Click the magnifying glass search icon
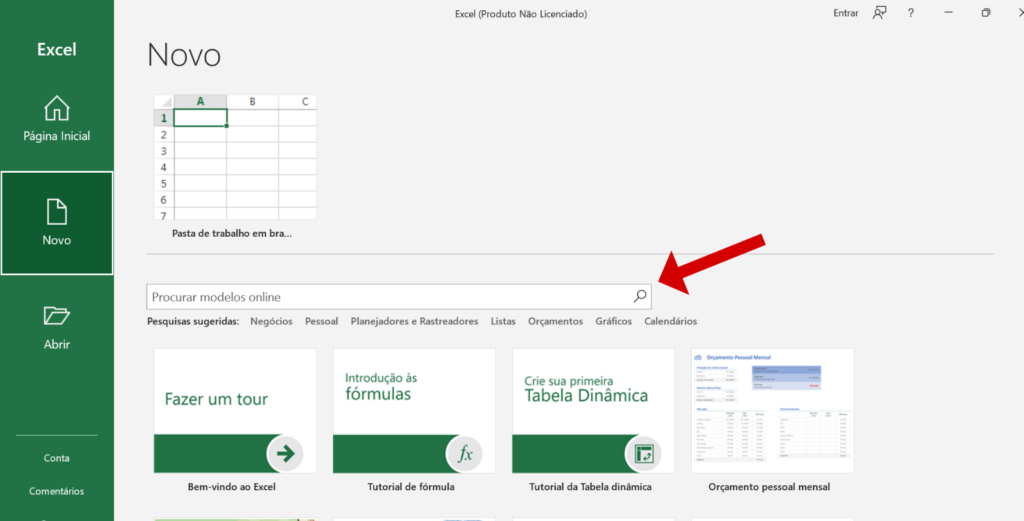This screenshot has width=1024, height=521. click(x=640, y=296)
